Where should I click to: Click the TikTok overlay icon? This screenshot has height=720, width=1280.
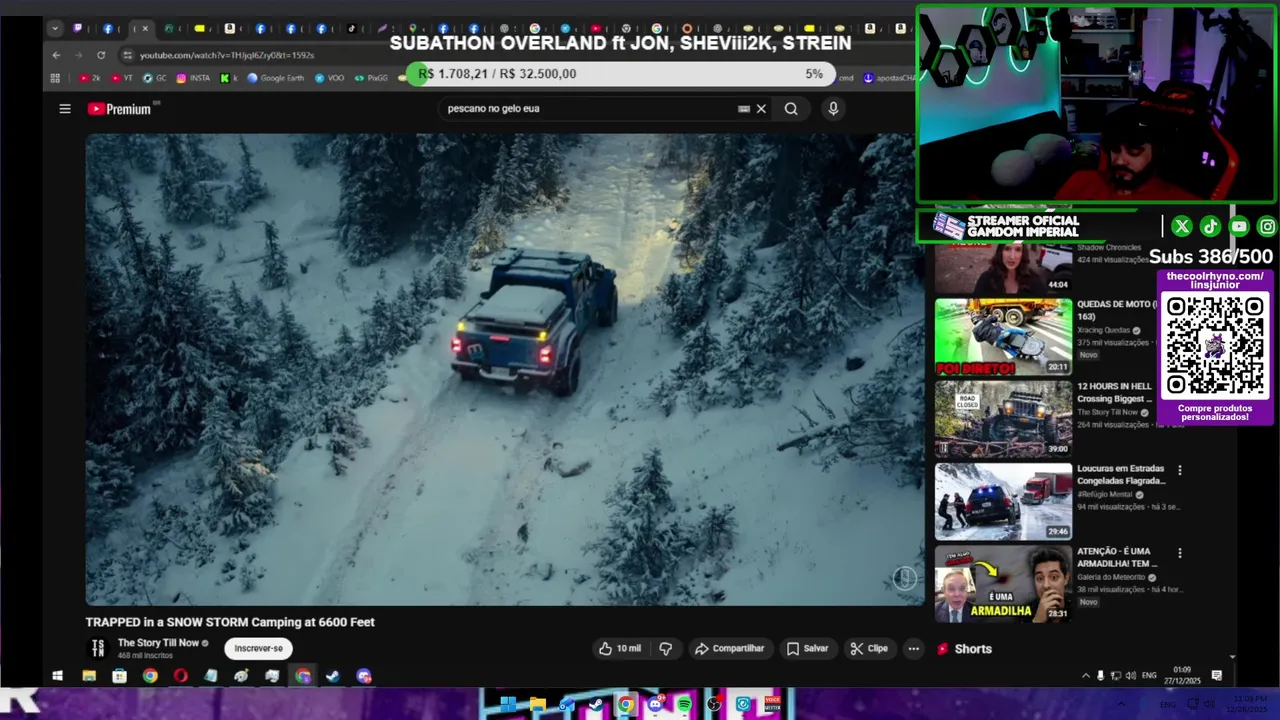1210,227
